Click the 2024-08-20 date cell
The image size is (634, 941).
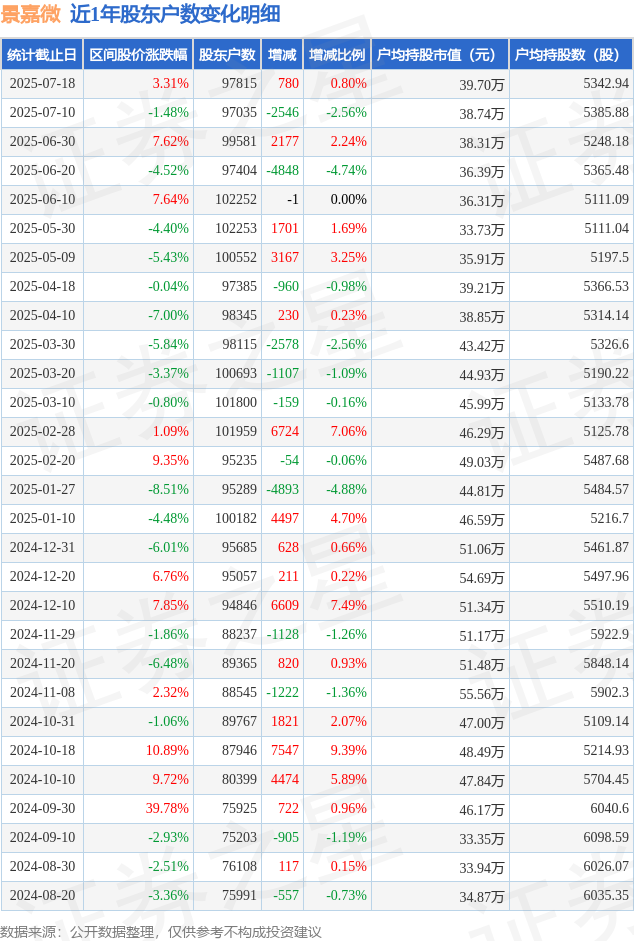click(x=42, y=896)
